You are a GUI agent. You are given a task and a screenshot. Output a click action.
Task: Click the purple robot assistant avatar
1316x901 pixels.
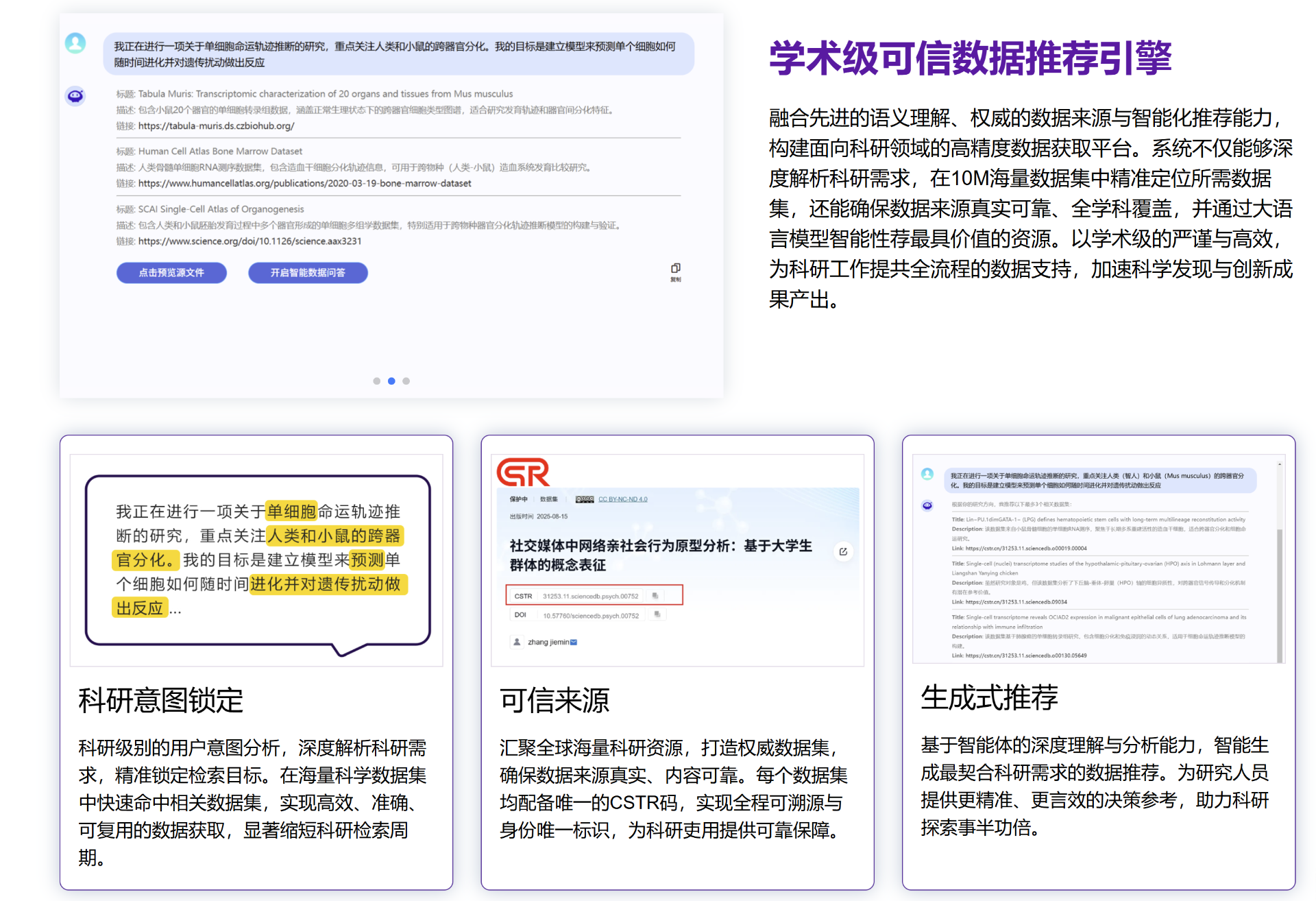(x=75, y=96)
